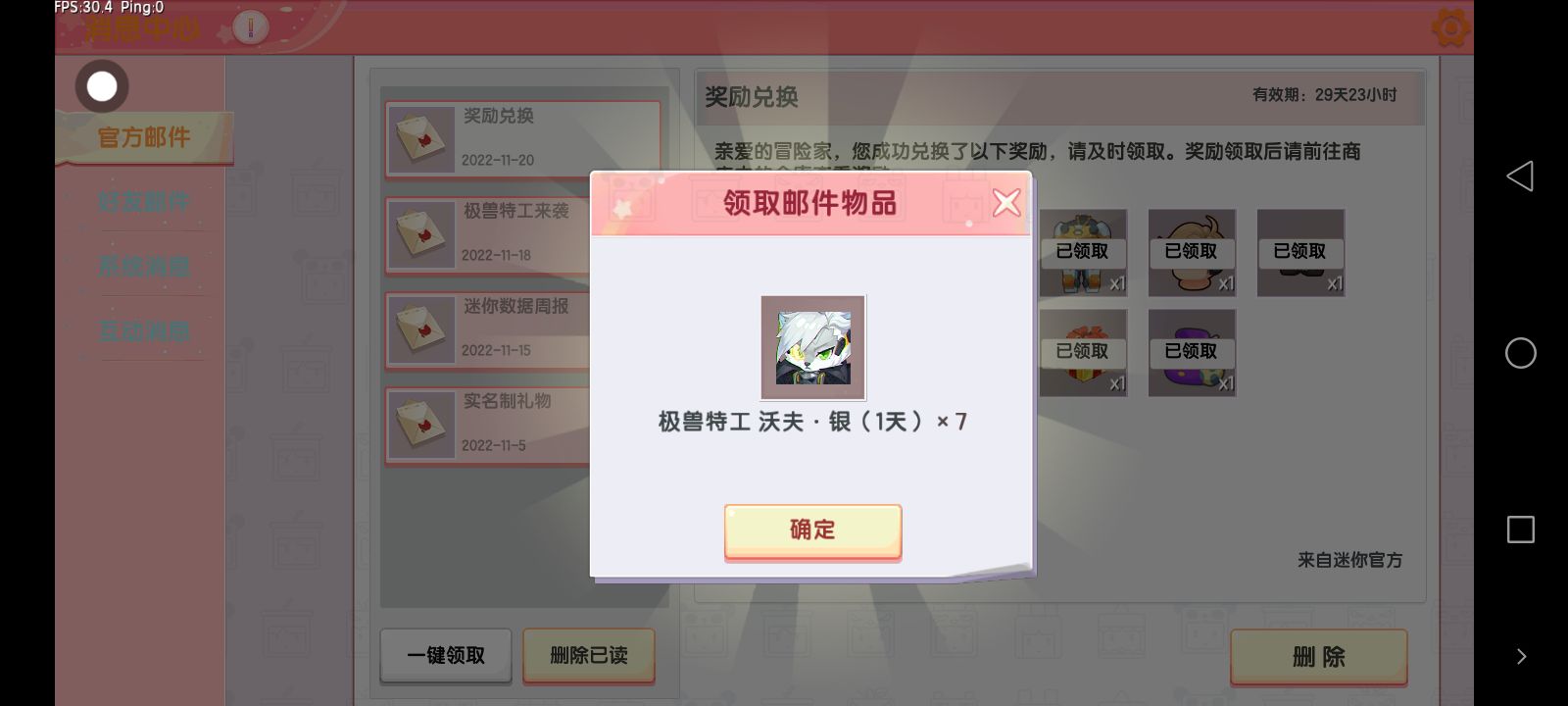
Task: Tap the white floating record circle
Action: [102, 86]
